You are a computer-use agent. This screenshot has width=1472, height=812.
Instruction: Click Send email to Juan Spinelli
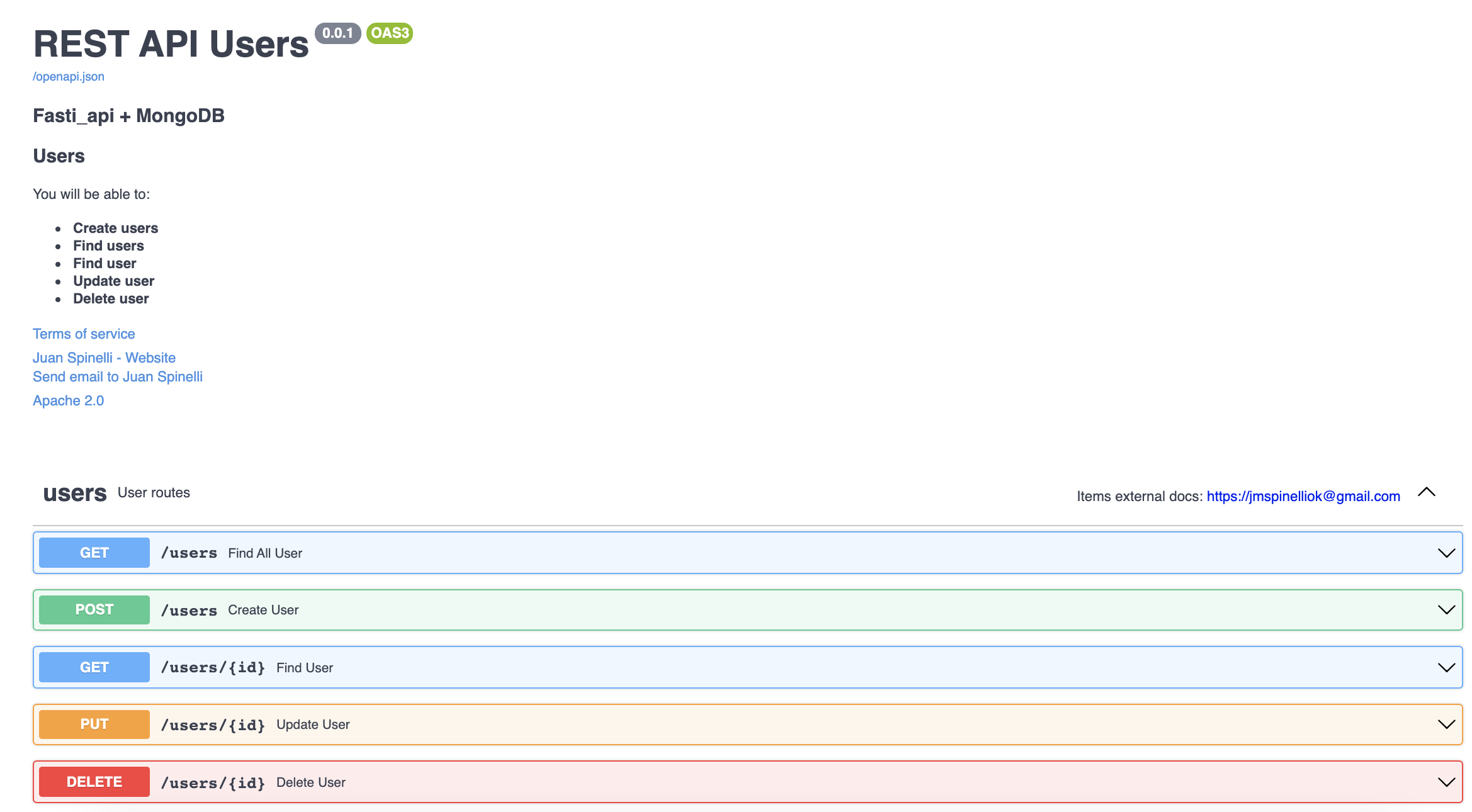point(118,376)
